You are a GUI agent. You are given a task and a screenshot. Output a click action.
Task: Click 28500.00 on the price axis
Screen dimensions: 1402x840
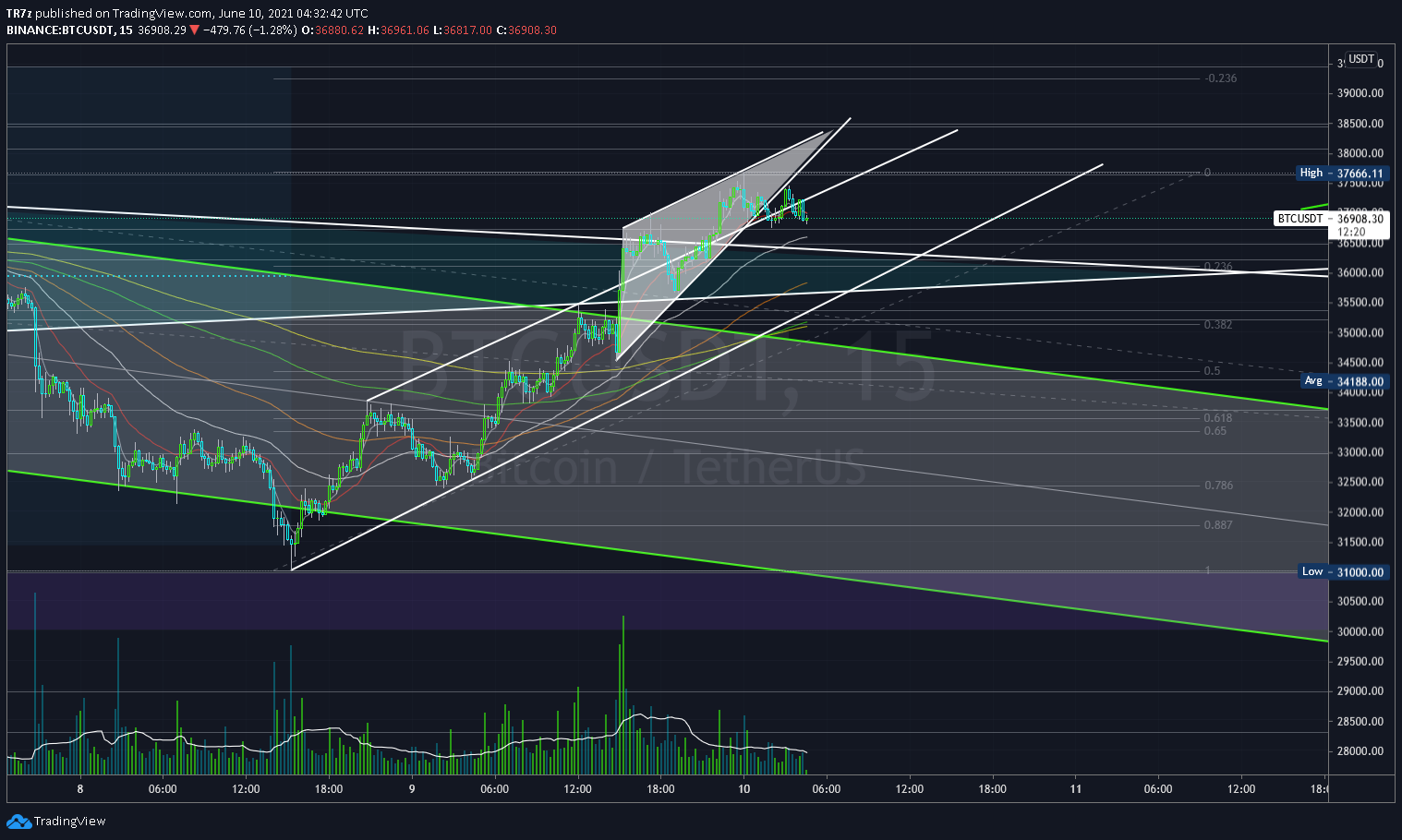click(x=1360, y=722)
